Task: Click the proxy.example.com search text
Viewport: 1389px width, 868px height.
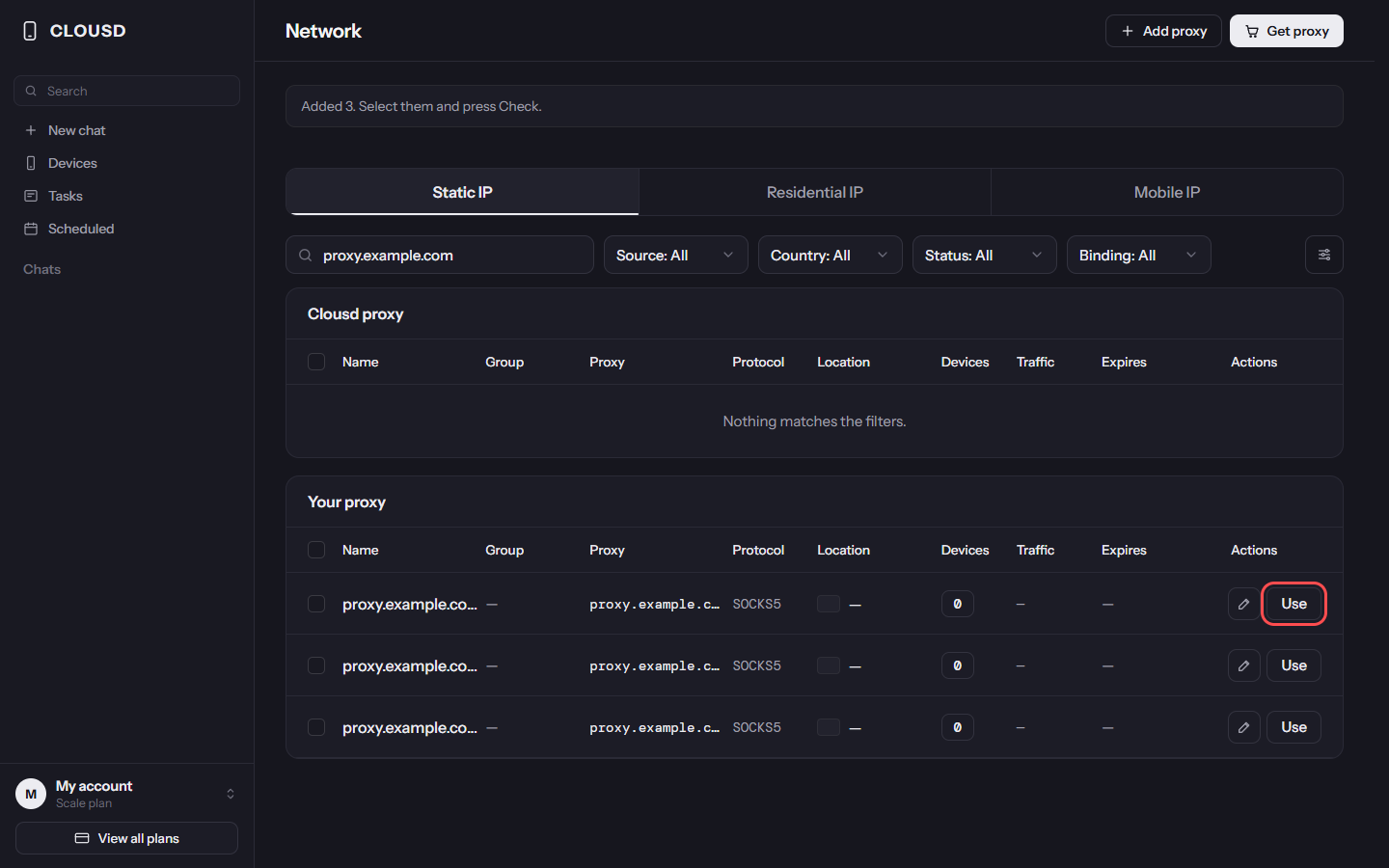Action: (388, 255)
